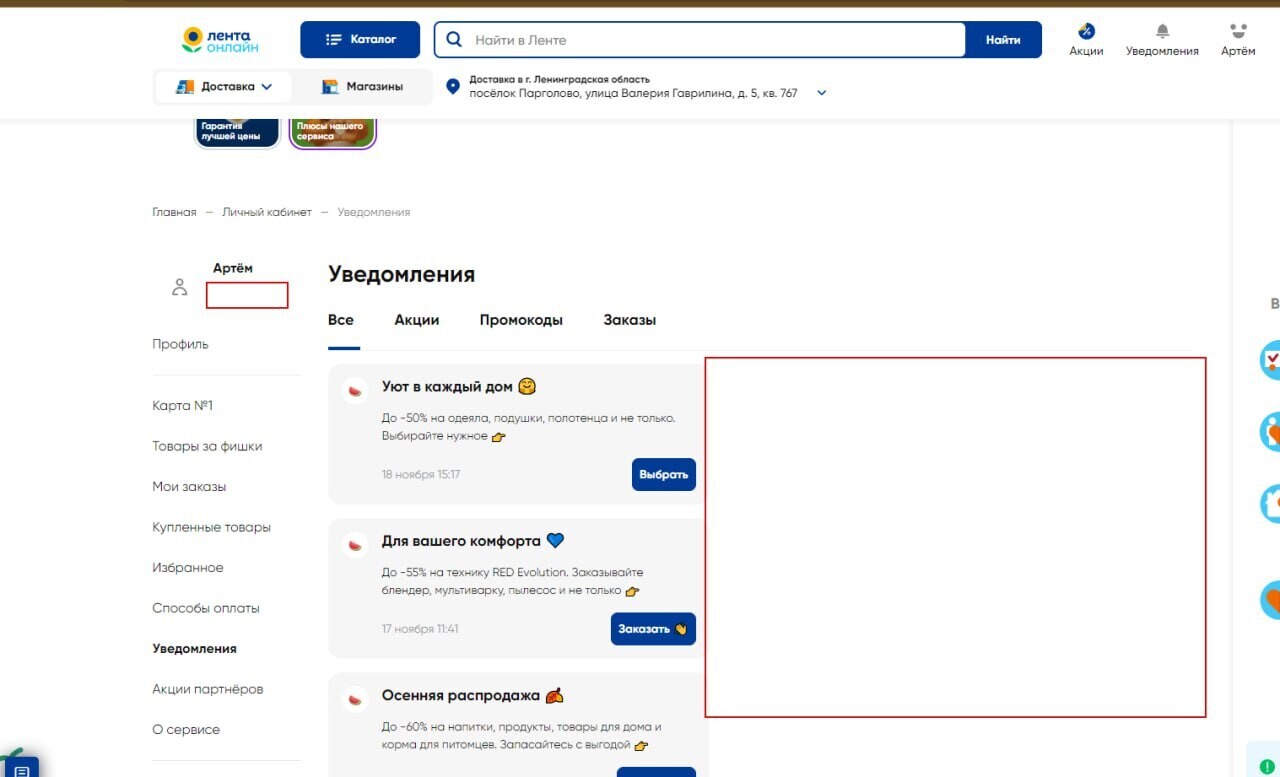This screenshot has height=777, width=1280.
Task: Expand the Каталог menu
Action: click(360, 39)
